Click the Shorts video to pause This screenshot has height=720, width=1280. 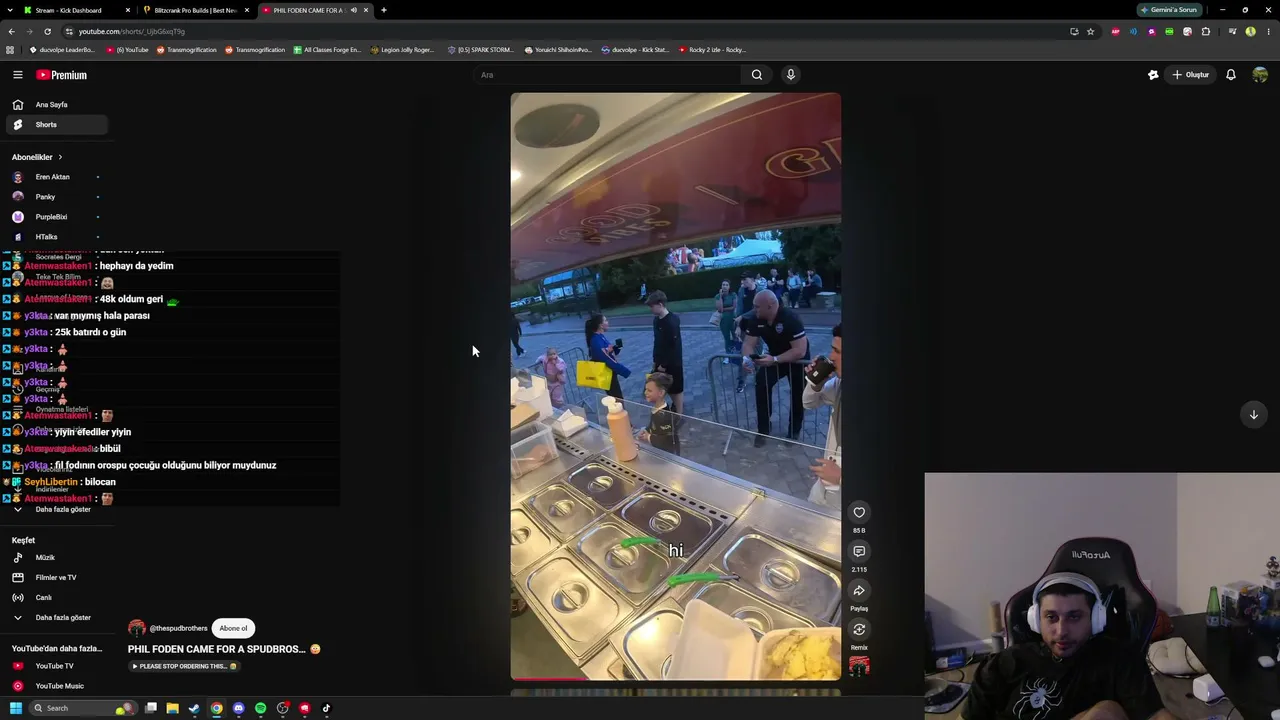coord(676,386)
